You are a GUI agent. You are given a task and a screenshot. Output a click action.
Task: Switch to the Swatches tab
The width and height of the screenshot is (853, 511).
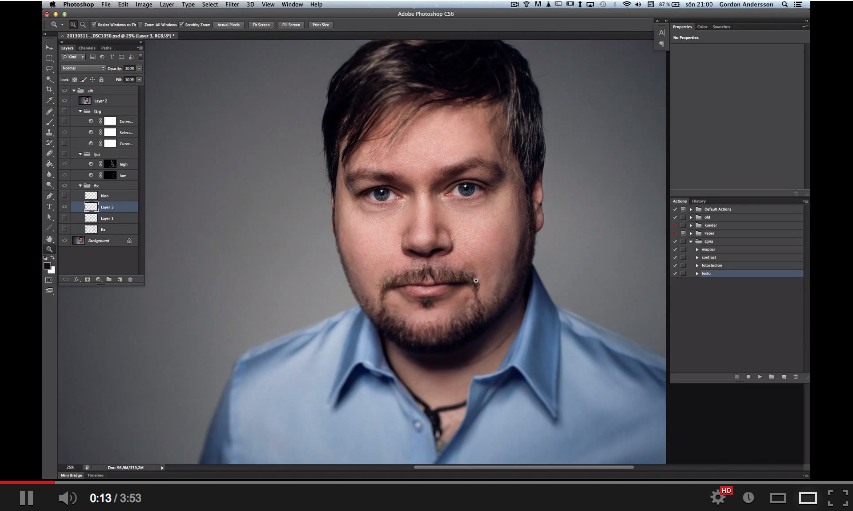pos(721,26)
